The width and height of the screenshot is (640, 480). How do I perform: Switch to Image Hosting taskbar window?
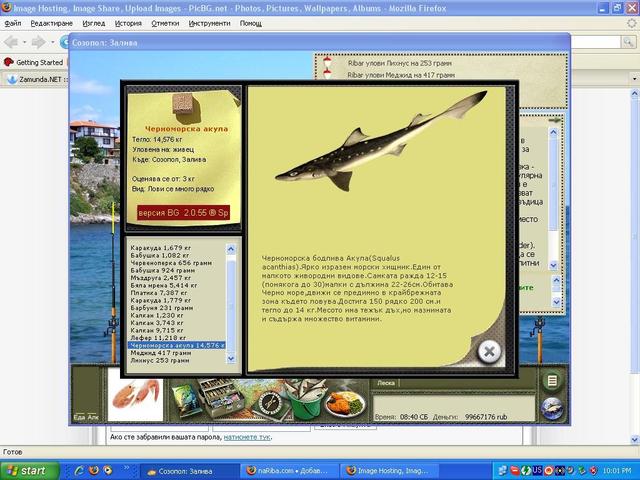(x=389, y=471)
